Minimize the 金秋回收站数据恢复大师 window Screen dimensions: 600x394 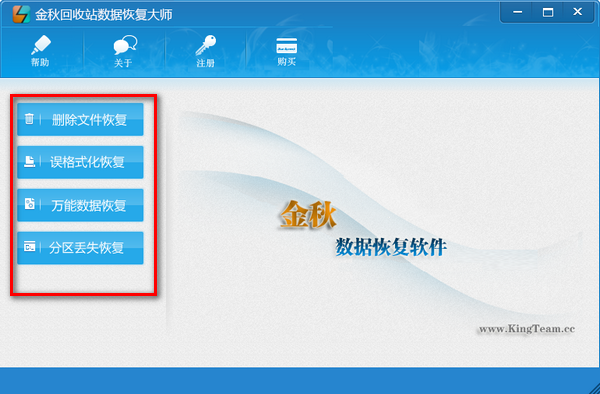[517, 12]
